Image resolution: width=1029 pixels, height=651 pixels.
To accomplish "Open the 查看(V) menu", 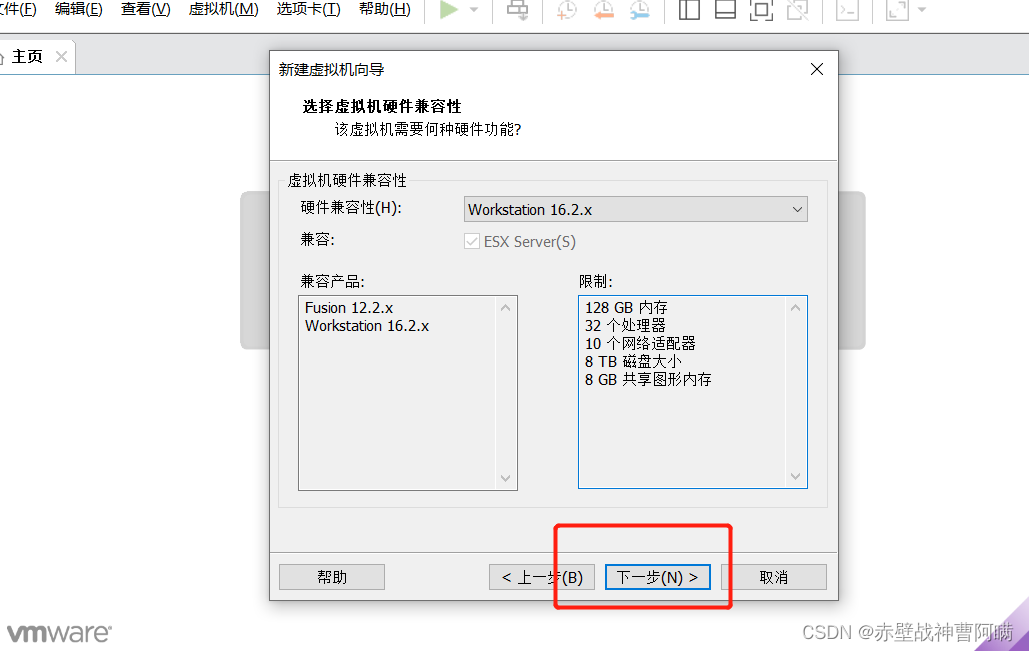I will pyautogui.click(x=146, y=9).
